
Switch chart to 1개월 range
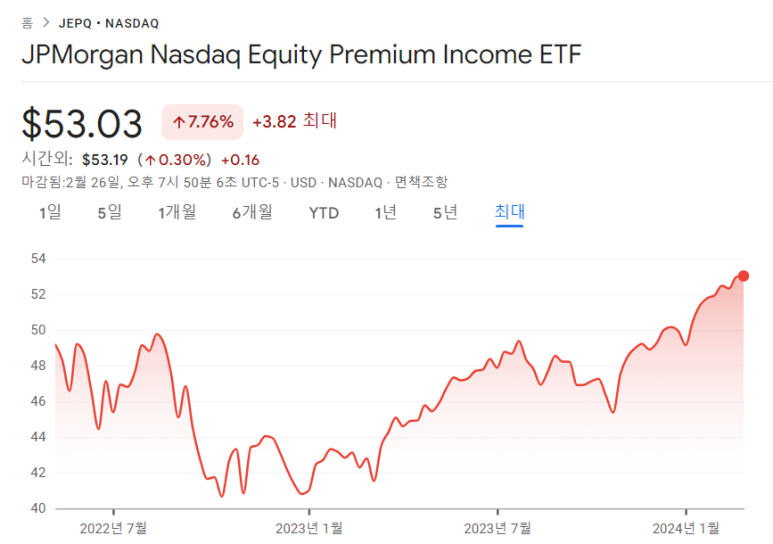tap(177, 213)
